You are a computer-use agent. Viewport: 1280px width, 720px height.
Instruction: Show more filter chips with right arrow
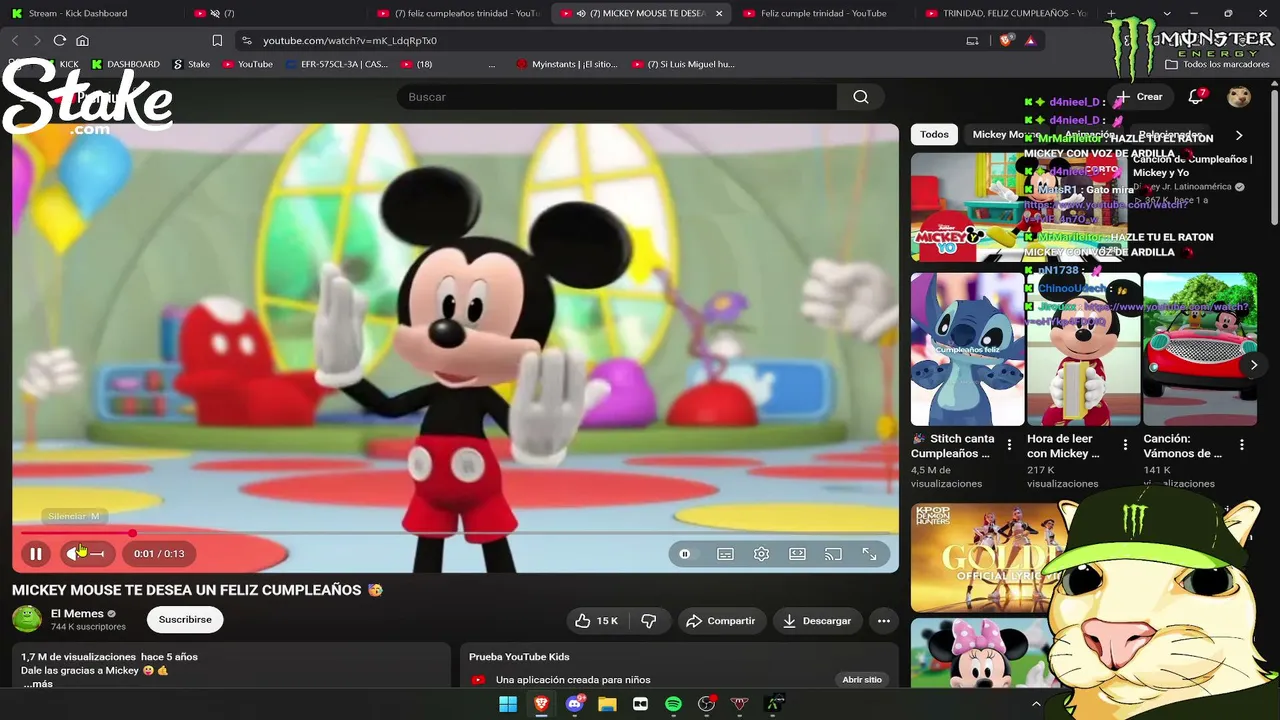tap(1239, 135)
